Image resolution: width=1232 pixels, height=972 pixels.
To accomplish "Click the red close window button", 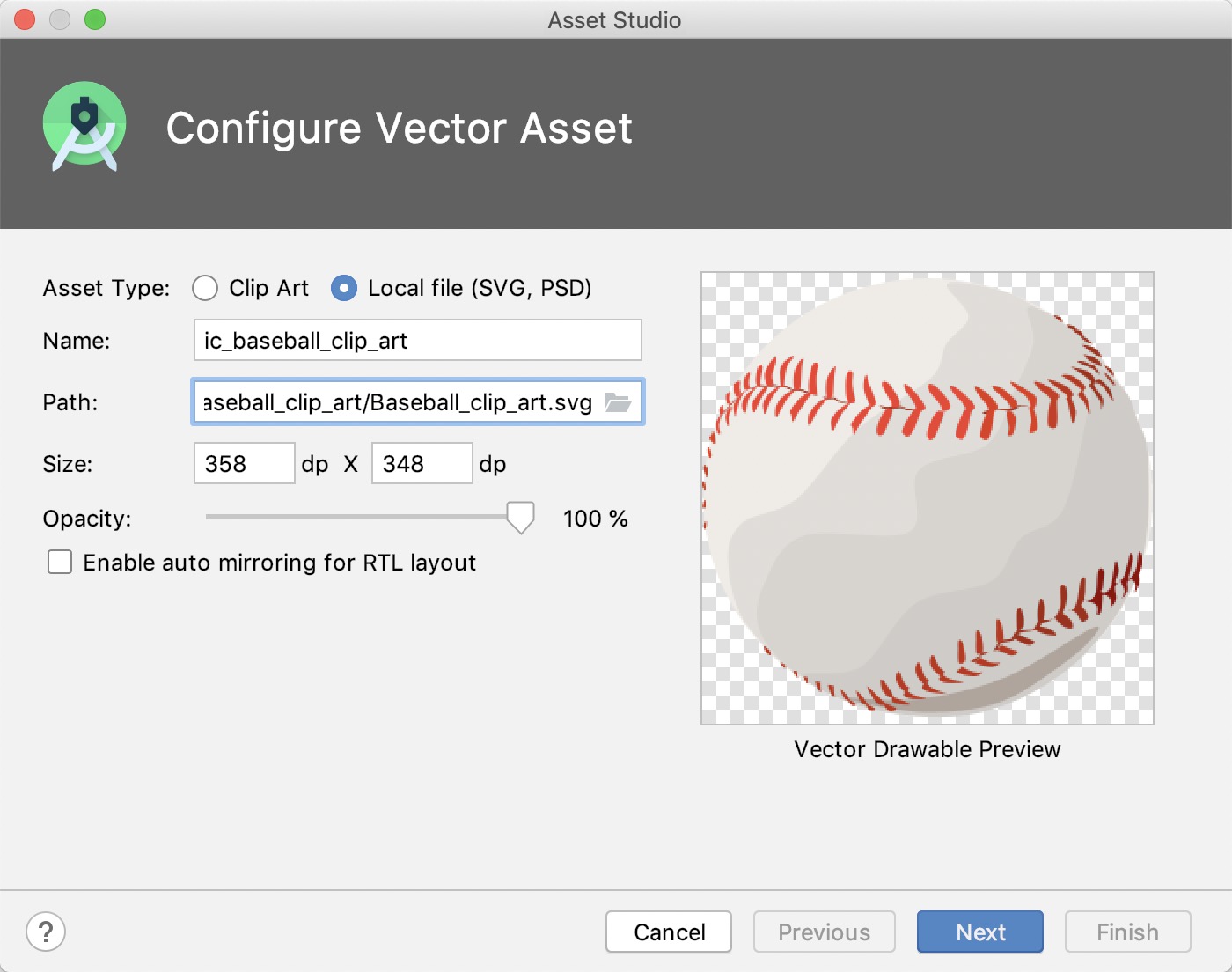I will coord(25,19).
